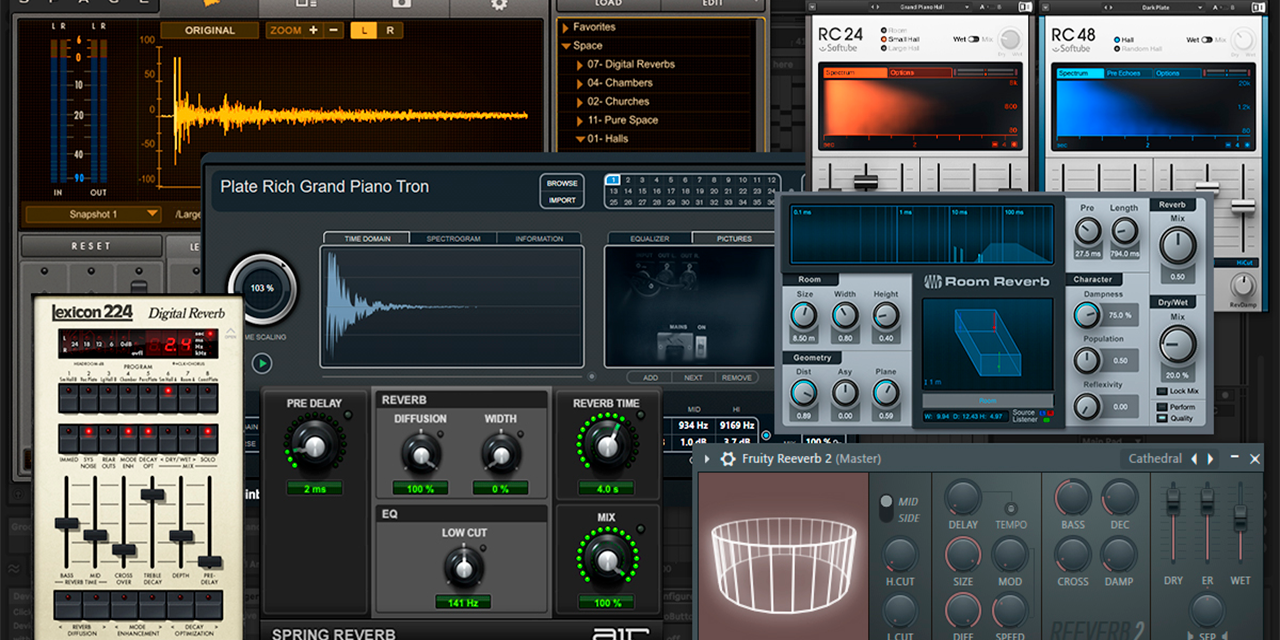
Task: Switch to the Spectrogram tab
Action: pos(453,239)
